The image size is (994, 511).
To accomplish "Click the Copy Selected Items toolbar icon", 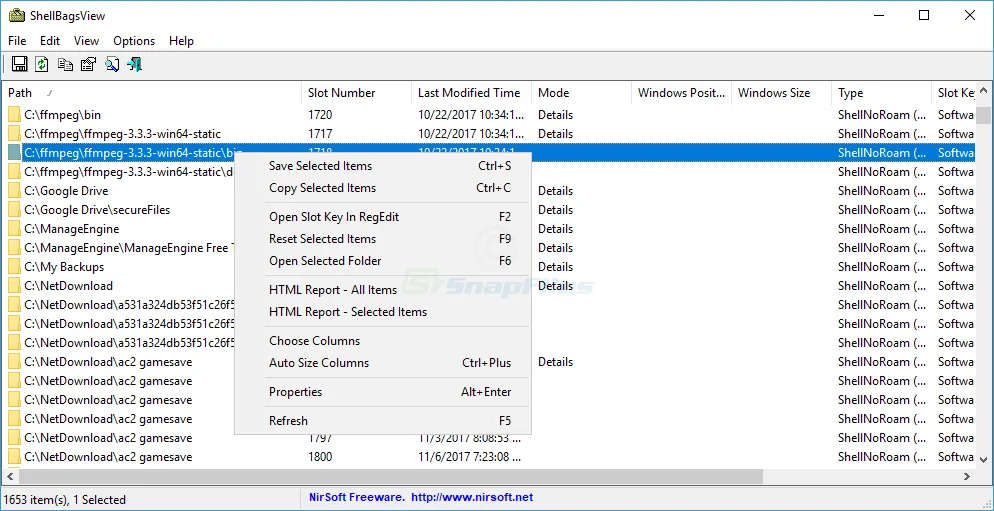I will pyautogui.click(x=65, y=64).
